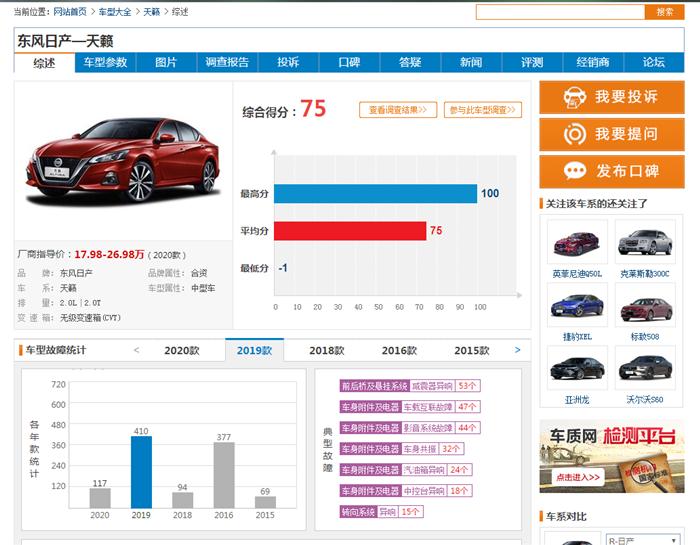
Task: Click the 标致508 text link
Action: [645, 337]
